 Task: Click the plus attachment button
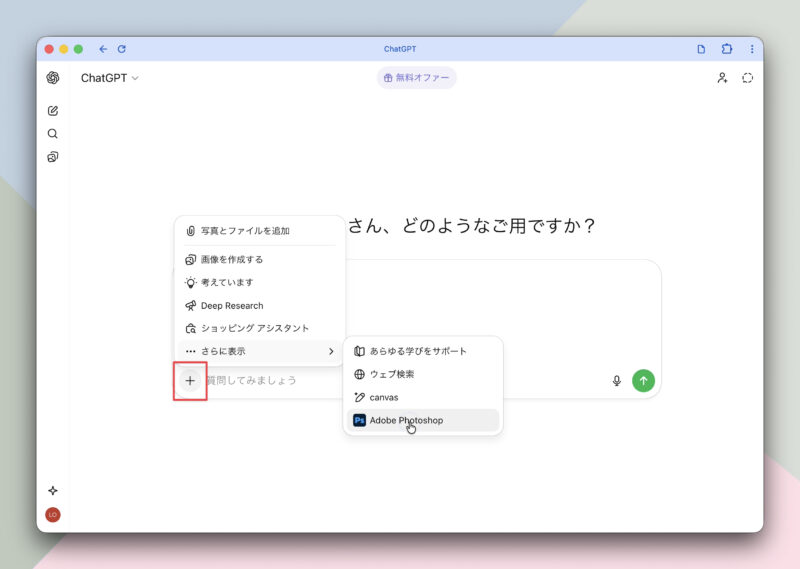click(190, 381)
